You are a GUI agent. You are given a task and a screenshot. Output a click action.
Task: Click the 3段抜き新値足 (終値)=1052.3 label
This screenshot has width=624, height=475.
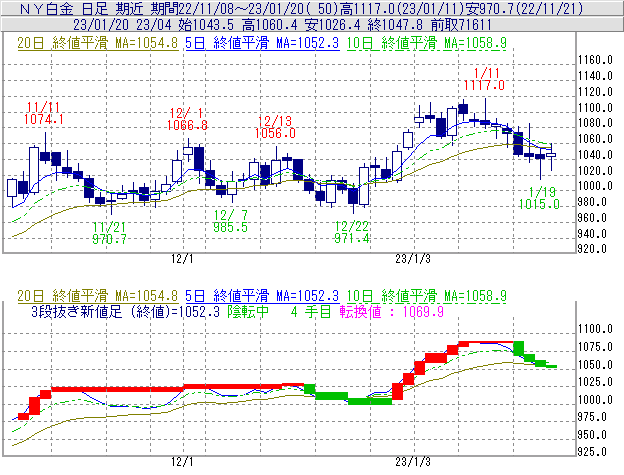coord(125,311)
